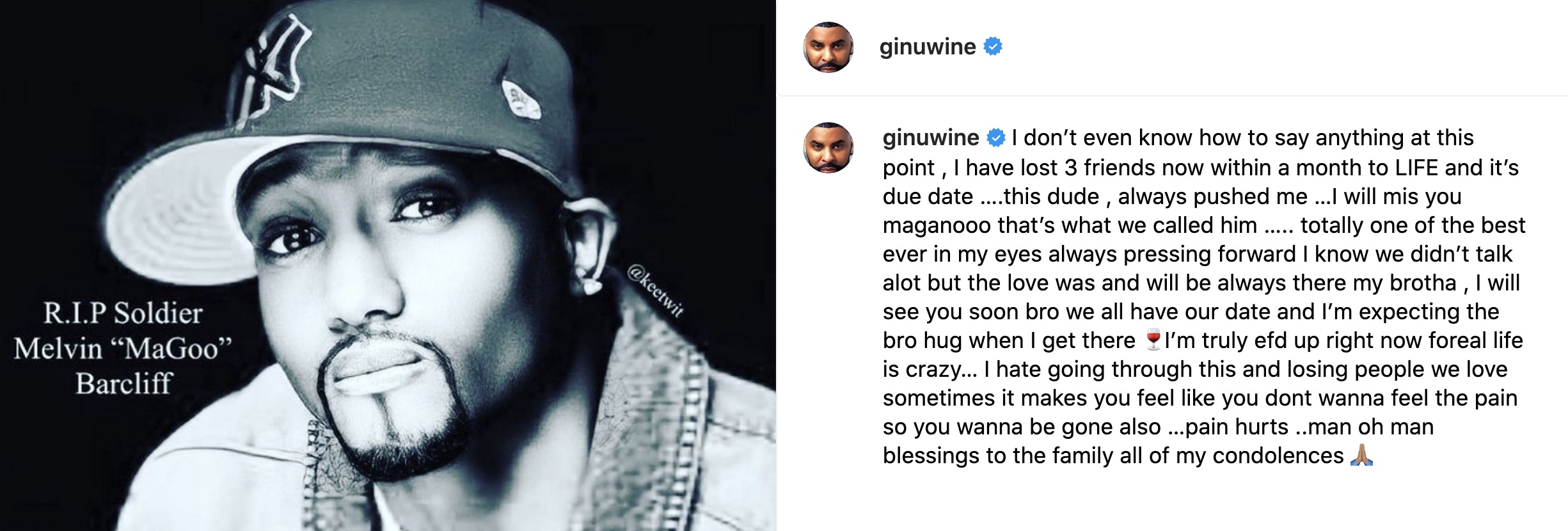Open the black-and-white tribute photo
This screenshot has width=1568, height=531.
(388, 265)
